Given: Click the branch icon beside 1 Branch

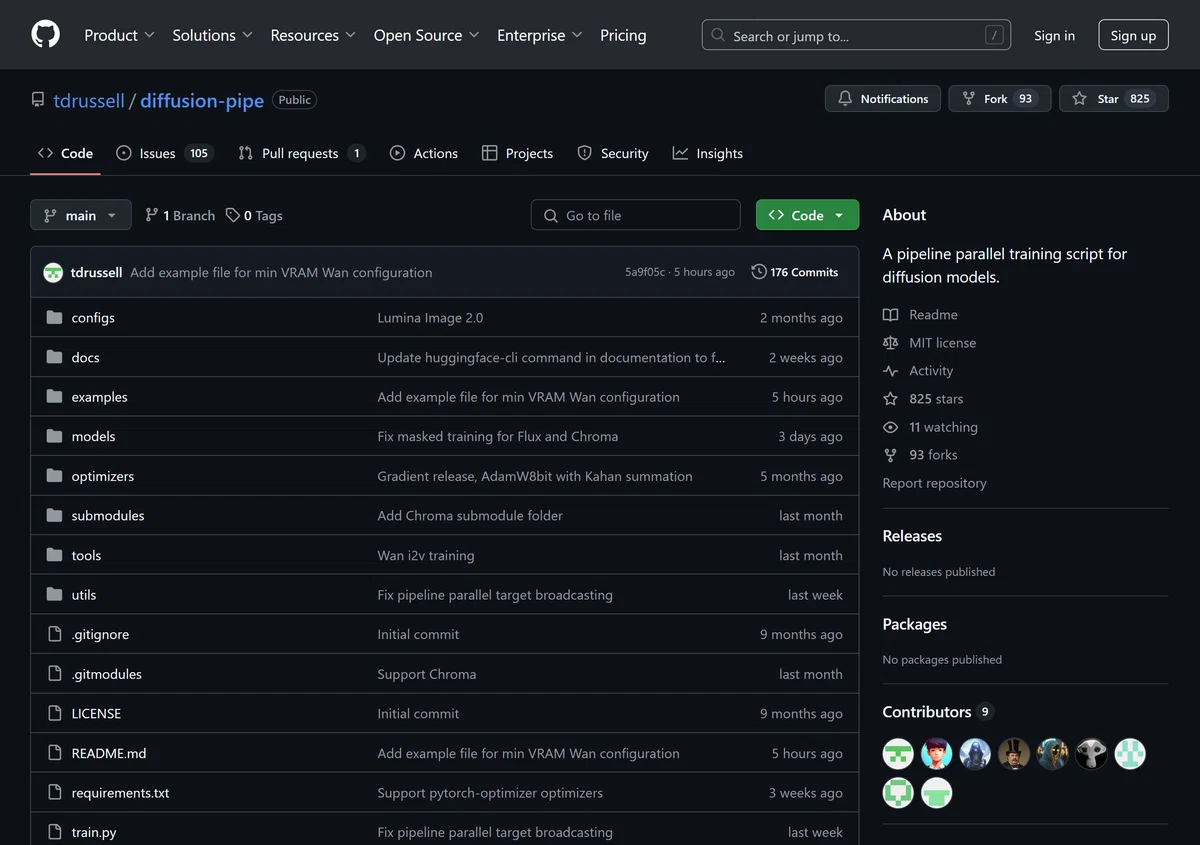Looking at the screenshot, I should click(152, 215).
